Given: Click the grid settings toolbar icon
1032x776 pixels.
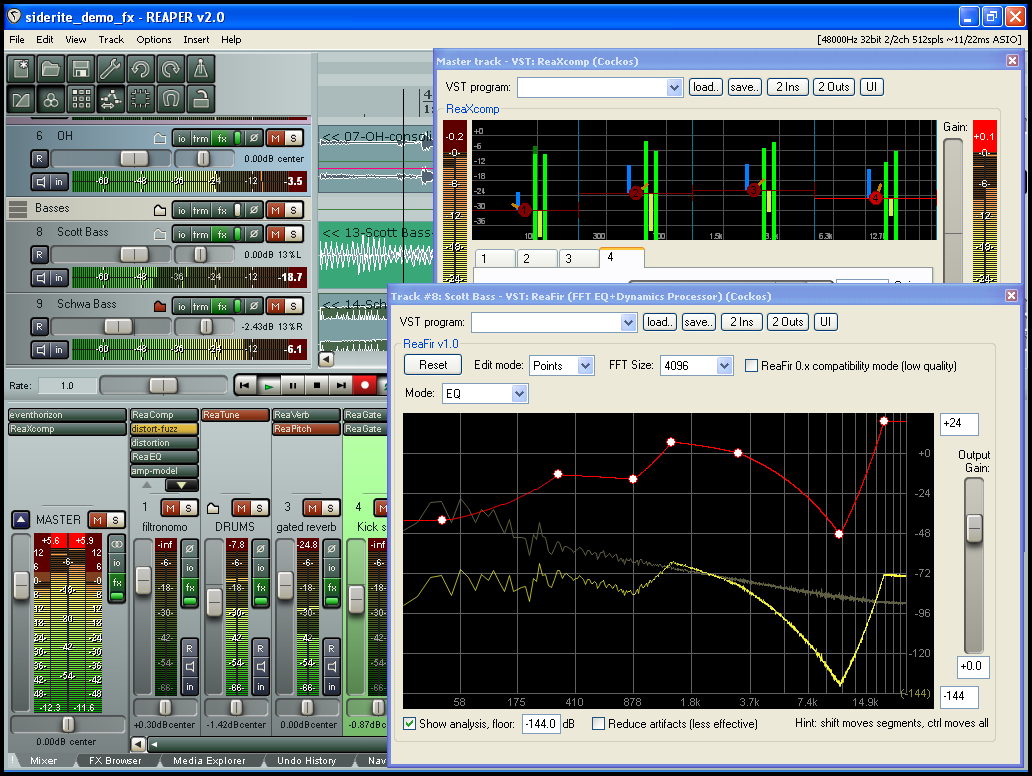Looking at the screenshot, I should pos(81,98).
